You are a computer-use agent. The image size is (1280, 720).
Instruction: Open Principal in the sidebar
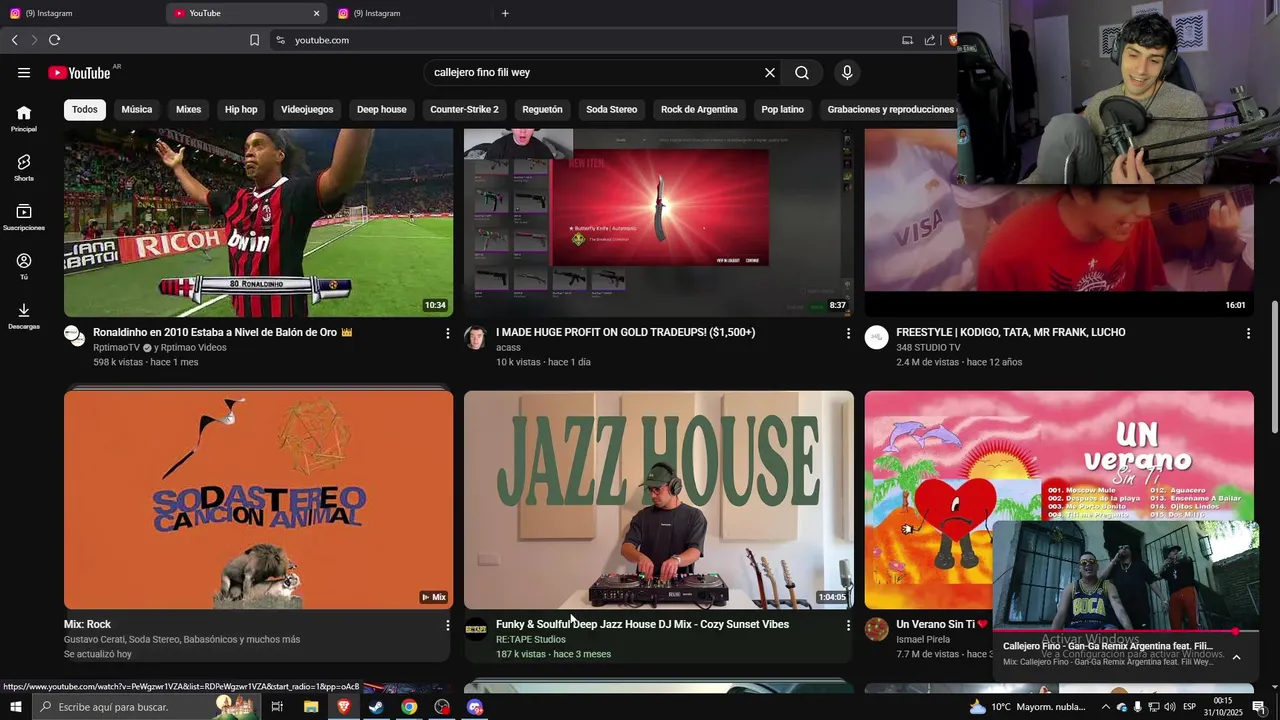24,119
